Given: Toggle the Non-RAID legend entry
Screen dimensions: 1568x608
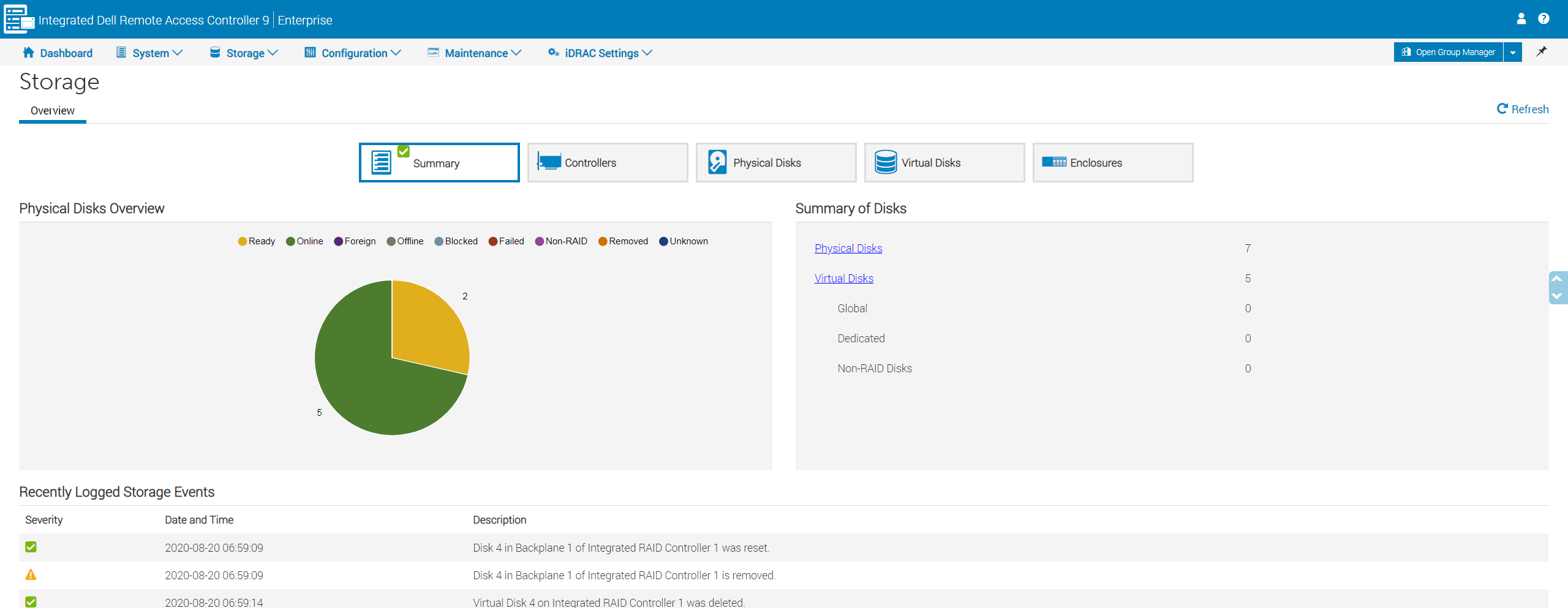Looking at the screenshot, I should click(x=562, y=241).
